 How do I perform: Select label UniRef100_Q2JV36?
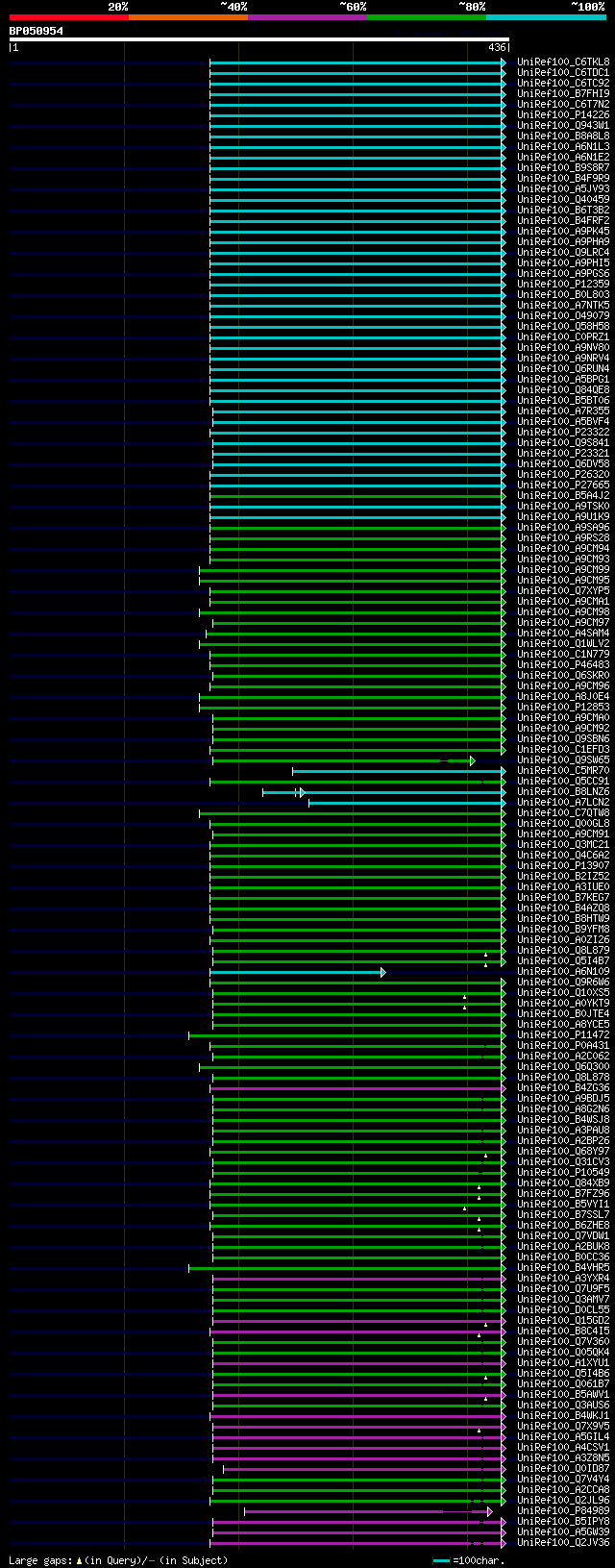563,1543
